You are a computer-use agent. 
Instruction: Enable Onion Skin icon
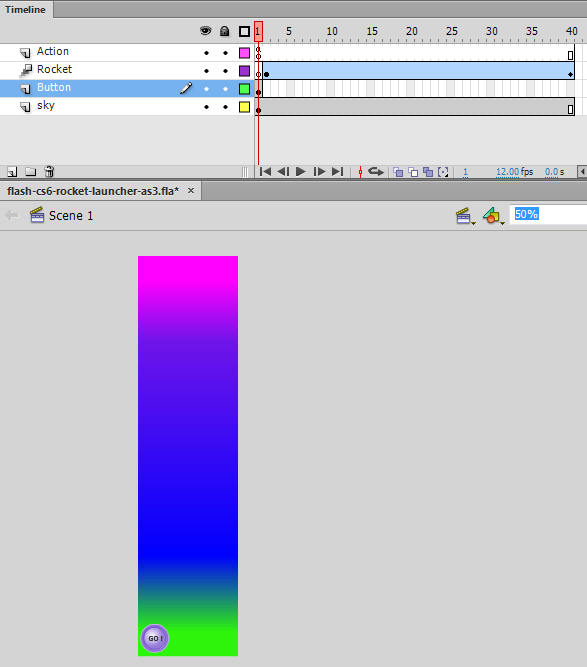(398, 172)
